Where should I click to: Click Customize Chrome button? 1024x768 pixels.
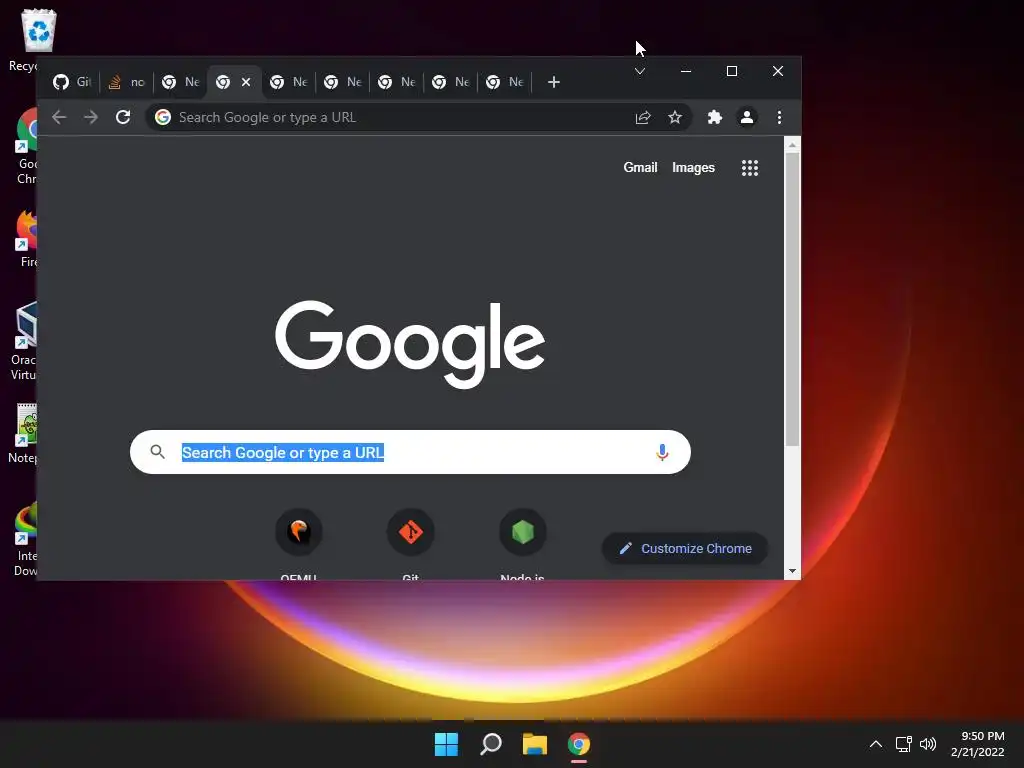point(685,549)
